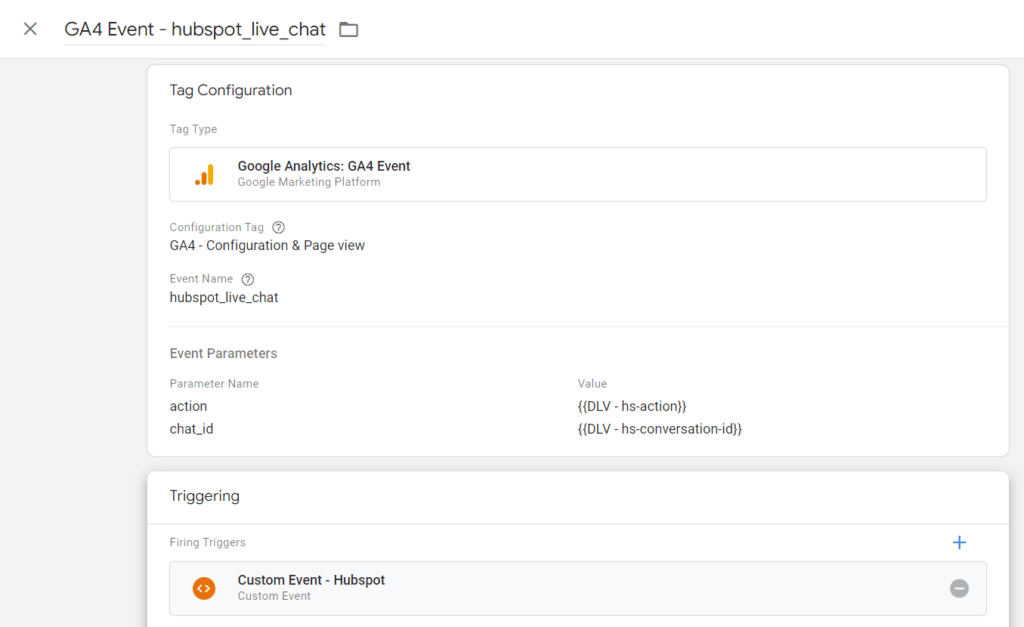Click the Firing Triggers label

(x=208, y=542)
